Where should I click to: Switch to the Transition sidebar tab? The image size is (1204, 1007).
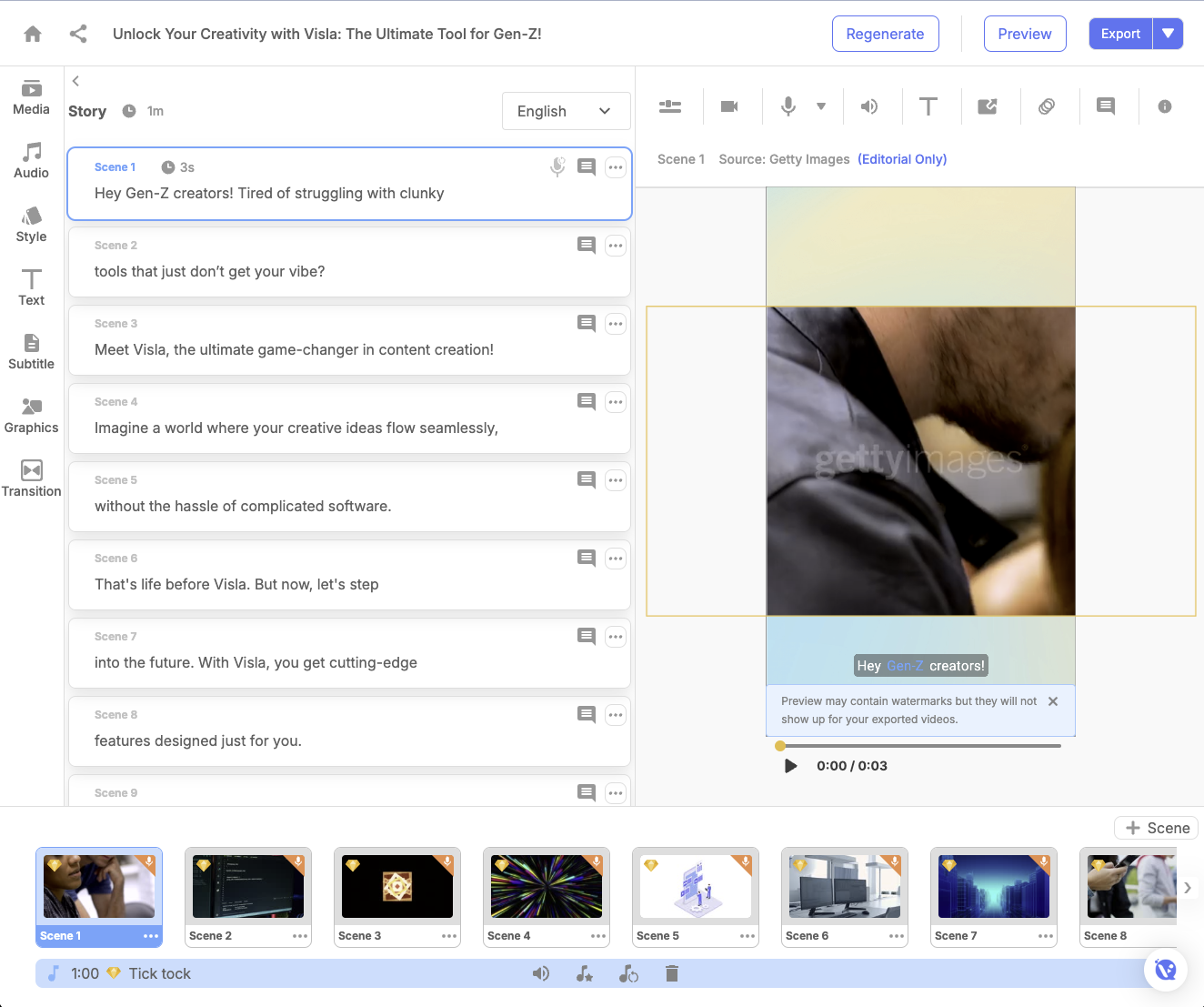32,478
